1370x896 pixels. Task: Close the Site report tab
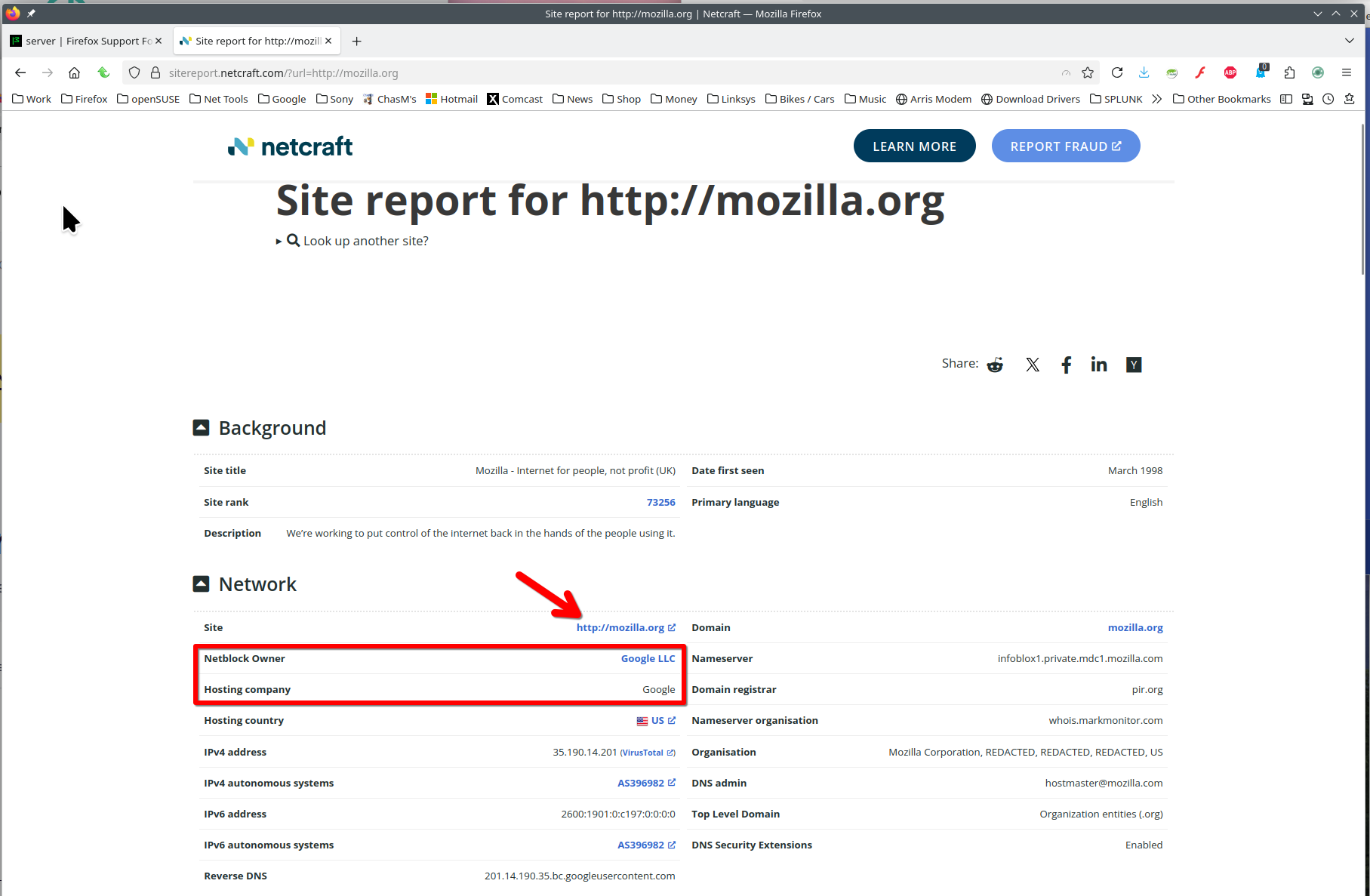click(328, 41)
